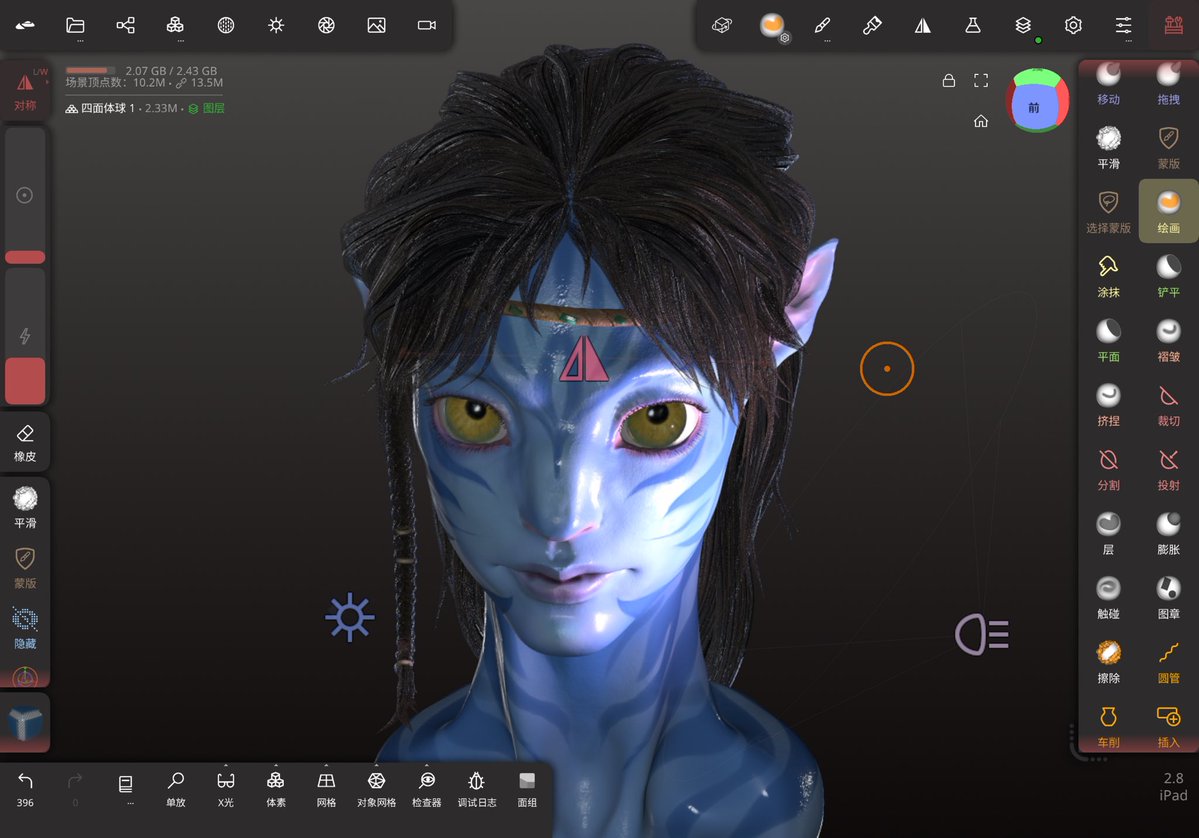This screenshot has width=1199, height=838.
Task: Select the 挤捏 (Pinch) brush
Action: [x=1108, y=404]
